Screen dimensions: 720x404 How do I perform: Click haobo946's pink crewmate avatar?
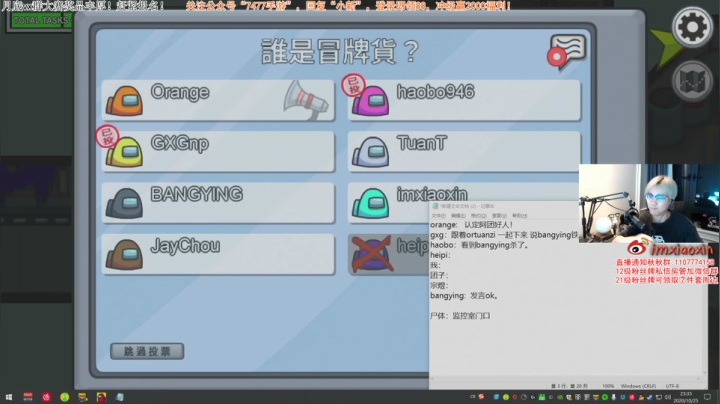click(x=371, y=101)
